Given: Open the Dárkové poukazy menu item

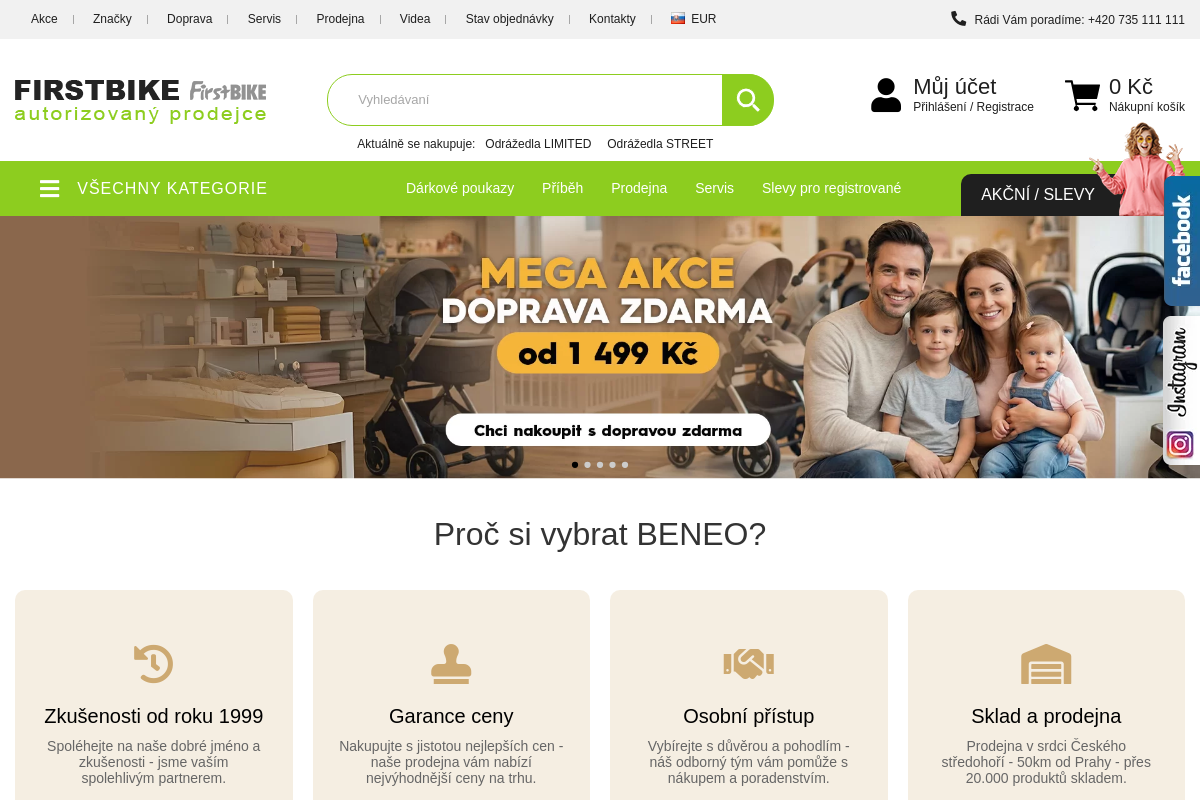Looking at the screenshot, I should (460, 188).
